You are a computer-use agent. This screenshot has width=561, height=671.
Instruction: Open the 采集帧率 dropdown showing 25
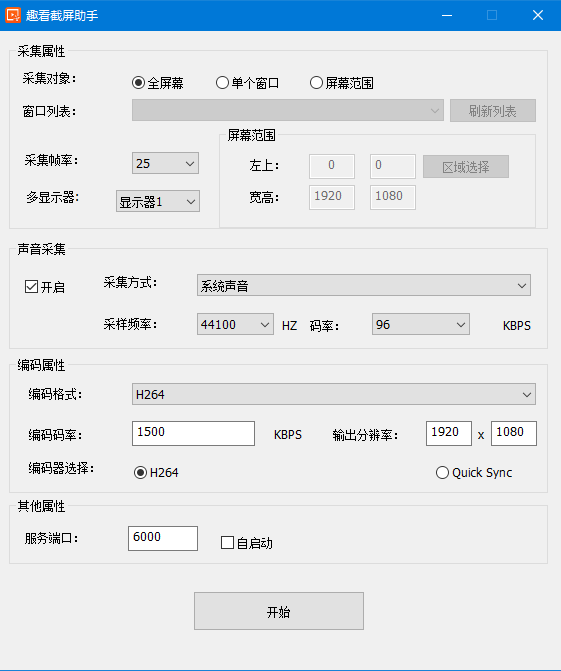point(165,163)
